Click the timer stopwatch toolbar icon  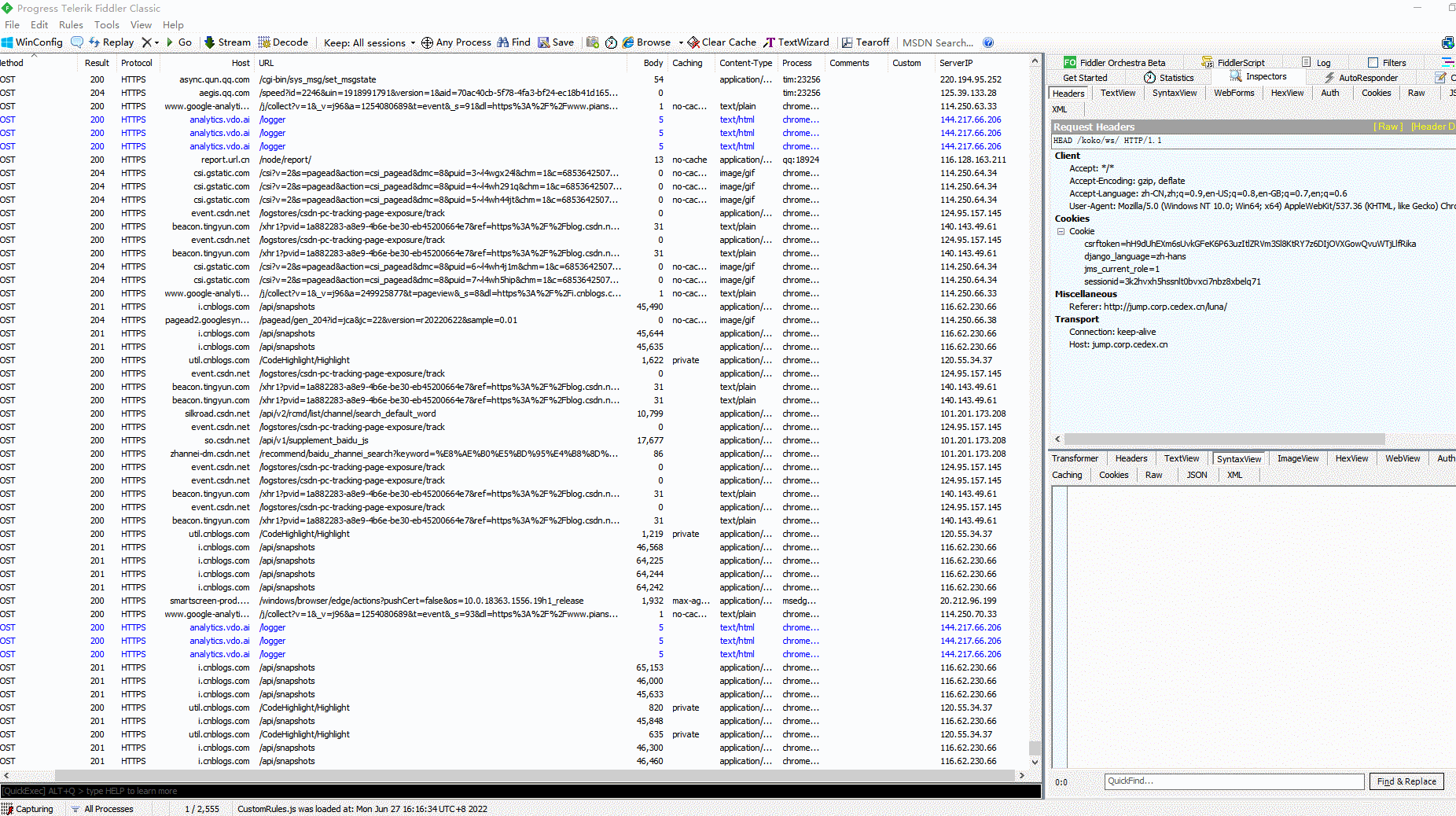click(x=611, y=42)
